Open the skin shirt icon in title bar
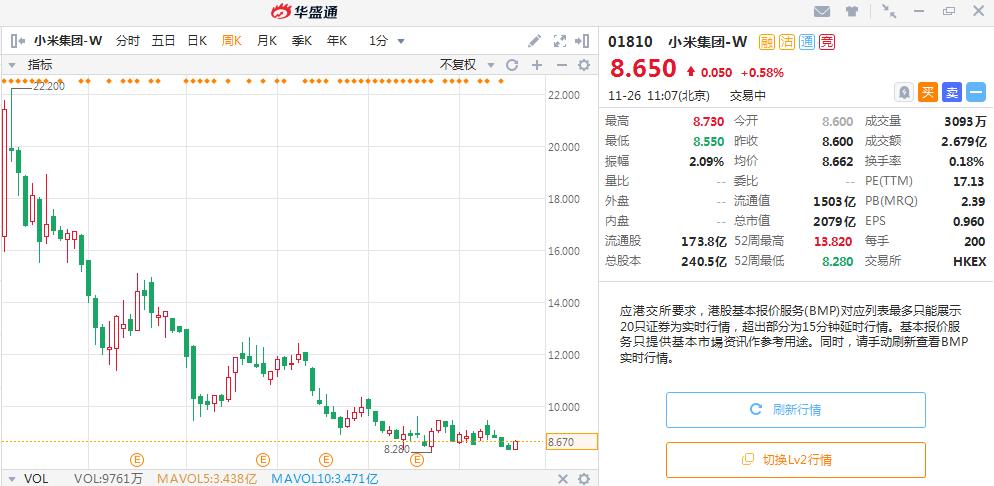 coord(851,11)
